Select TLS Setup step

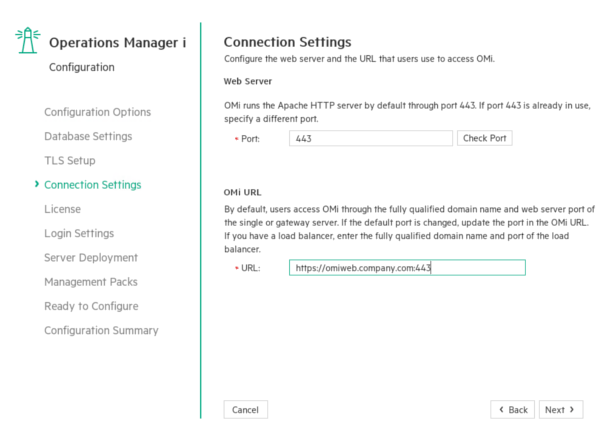(70, 160)
